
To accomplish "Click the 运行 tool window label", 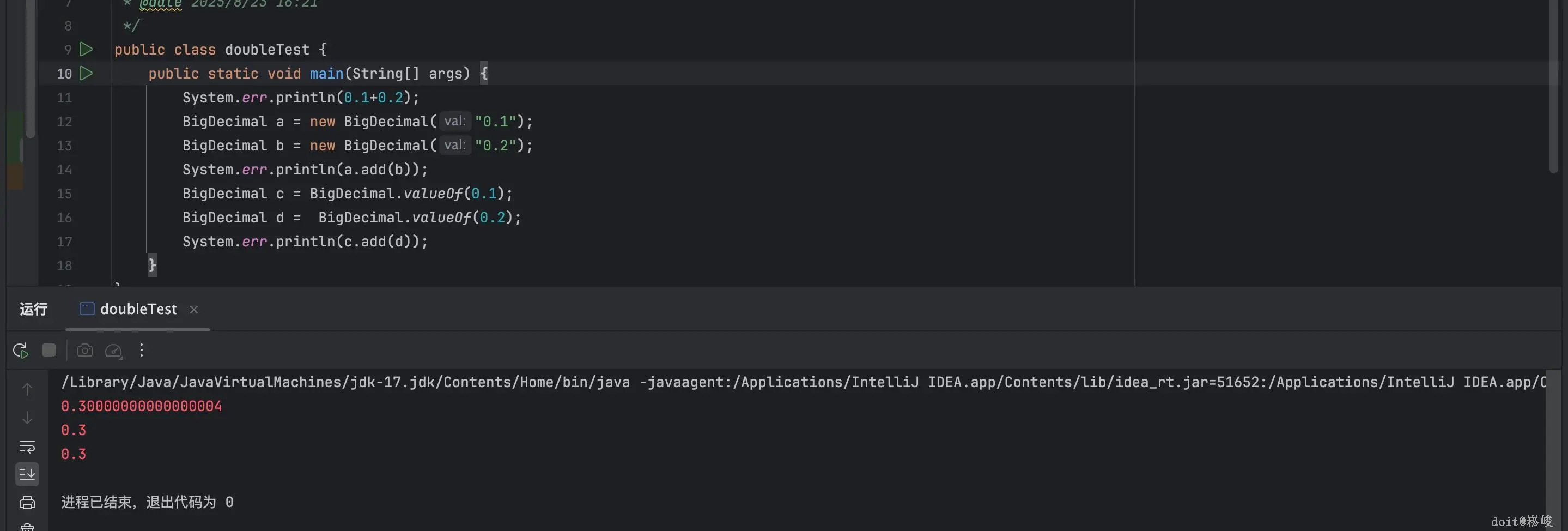I will pos(33,309).
